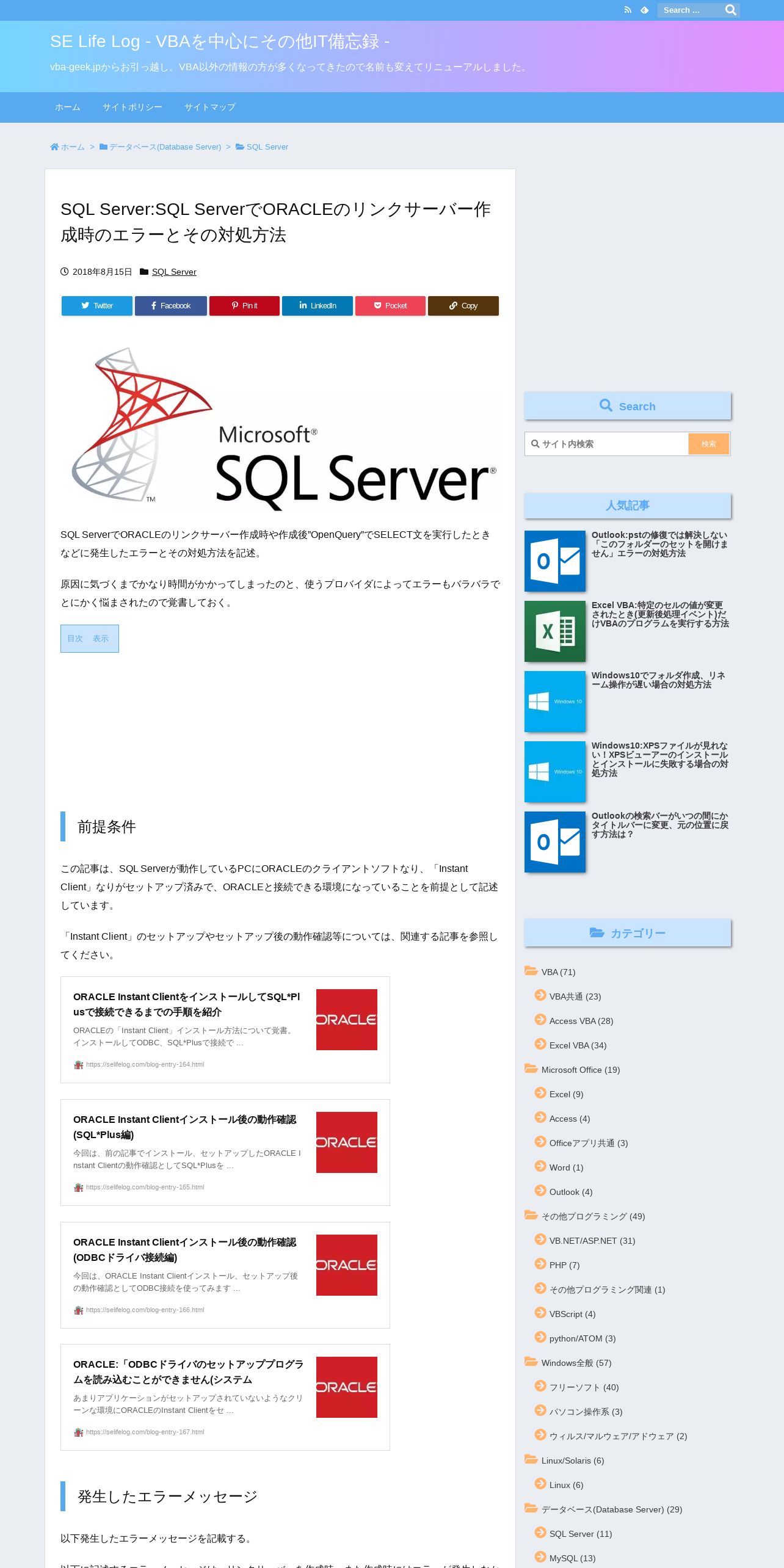
Task: Click the folder icon beside VBA (71)
Action: (x=531, y=971)
